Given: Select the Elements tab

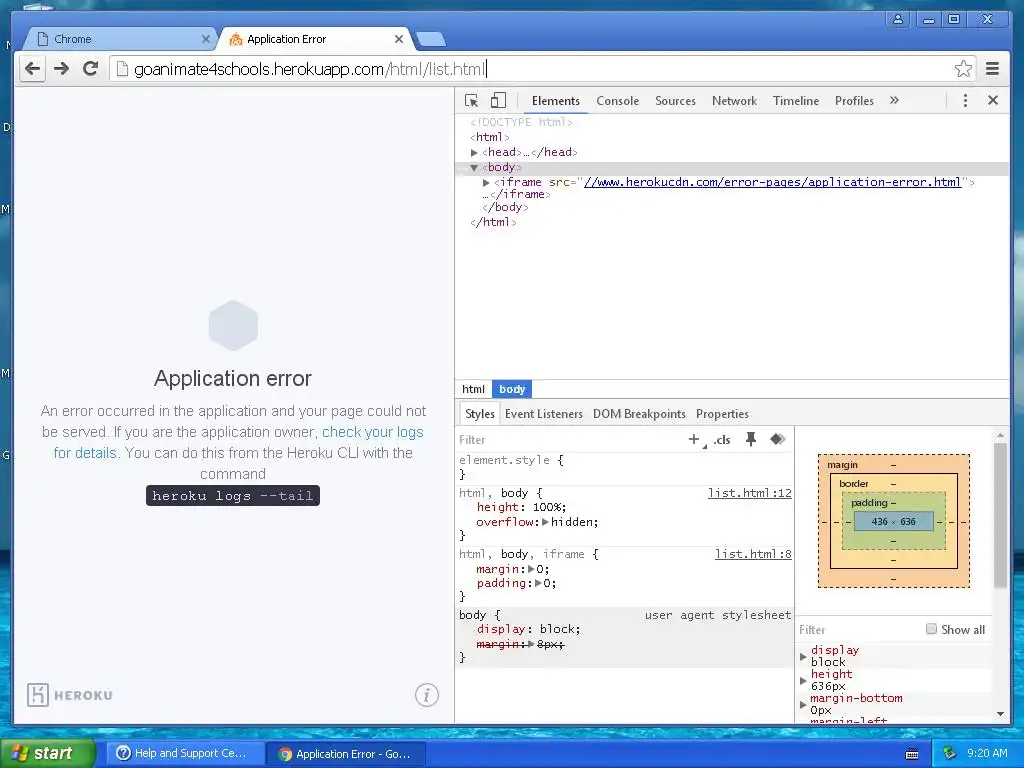Looking at the screenshot, I should click(x=555, y=101).
